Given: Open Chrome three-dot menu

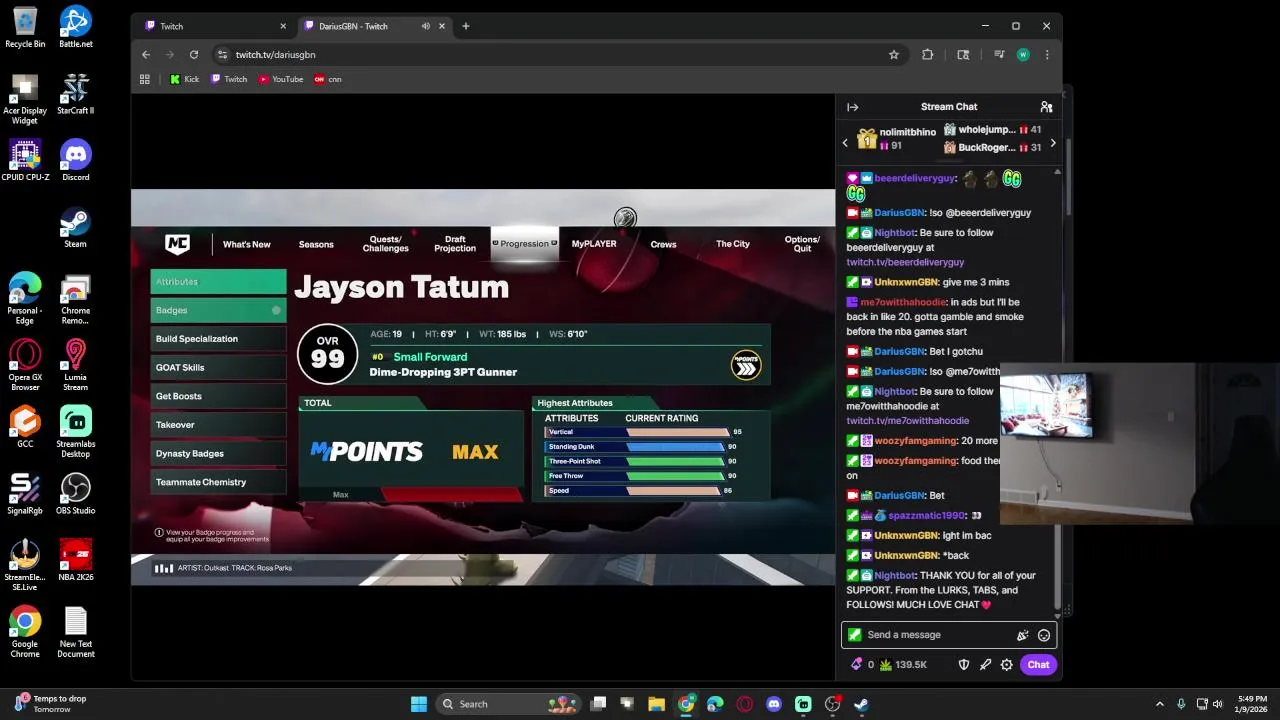Looking at the screenshot, I should click(x=1047, y=55).
